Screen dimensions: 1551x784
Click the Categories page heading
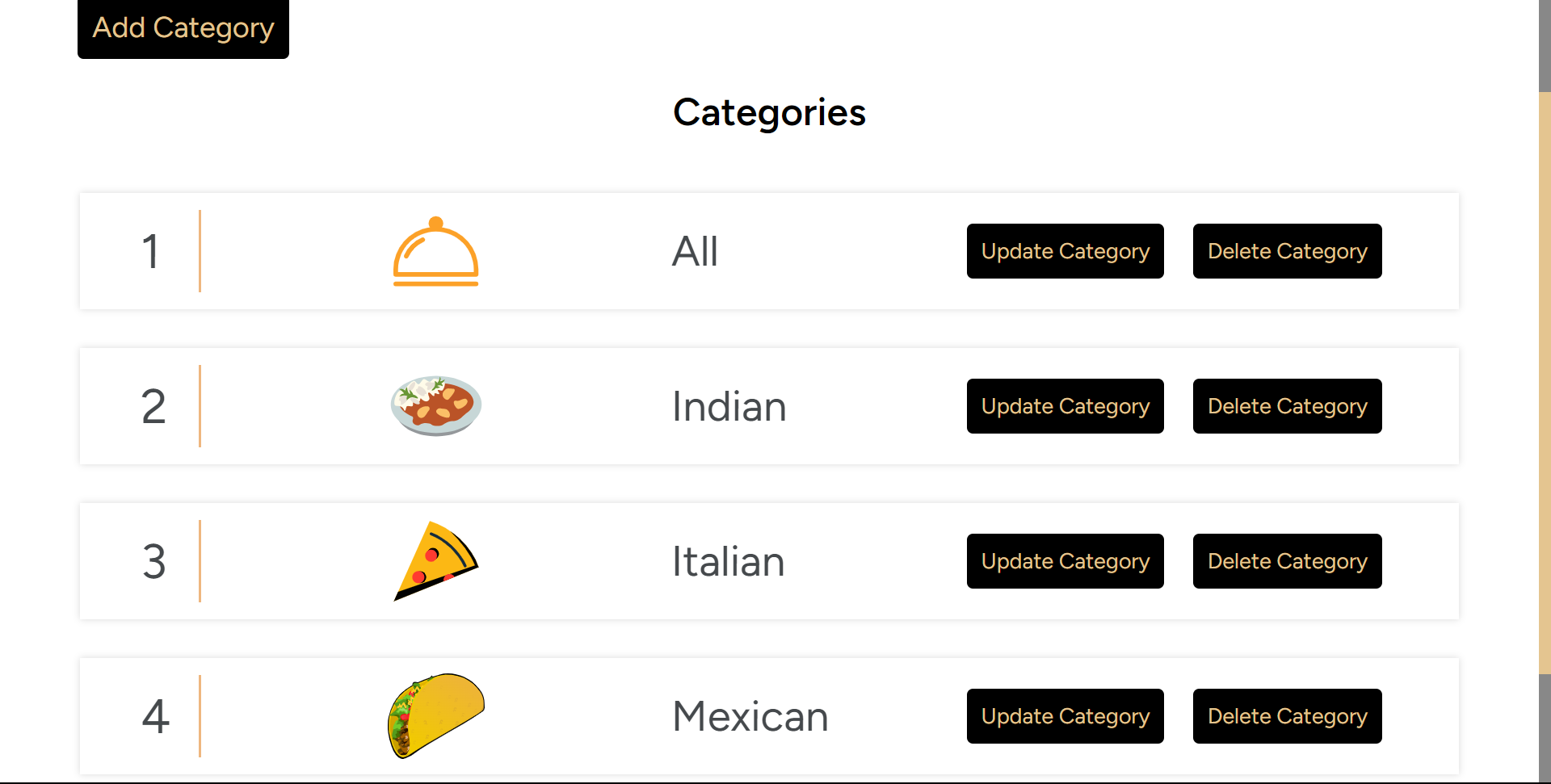tap(769, 112)
